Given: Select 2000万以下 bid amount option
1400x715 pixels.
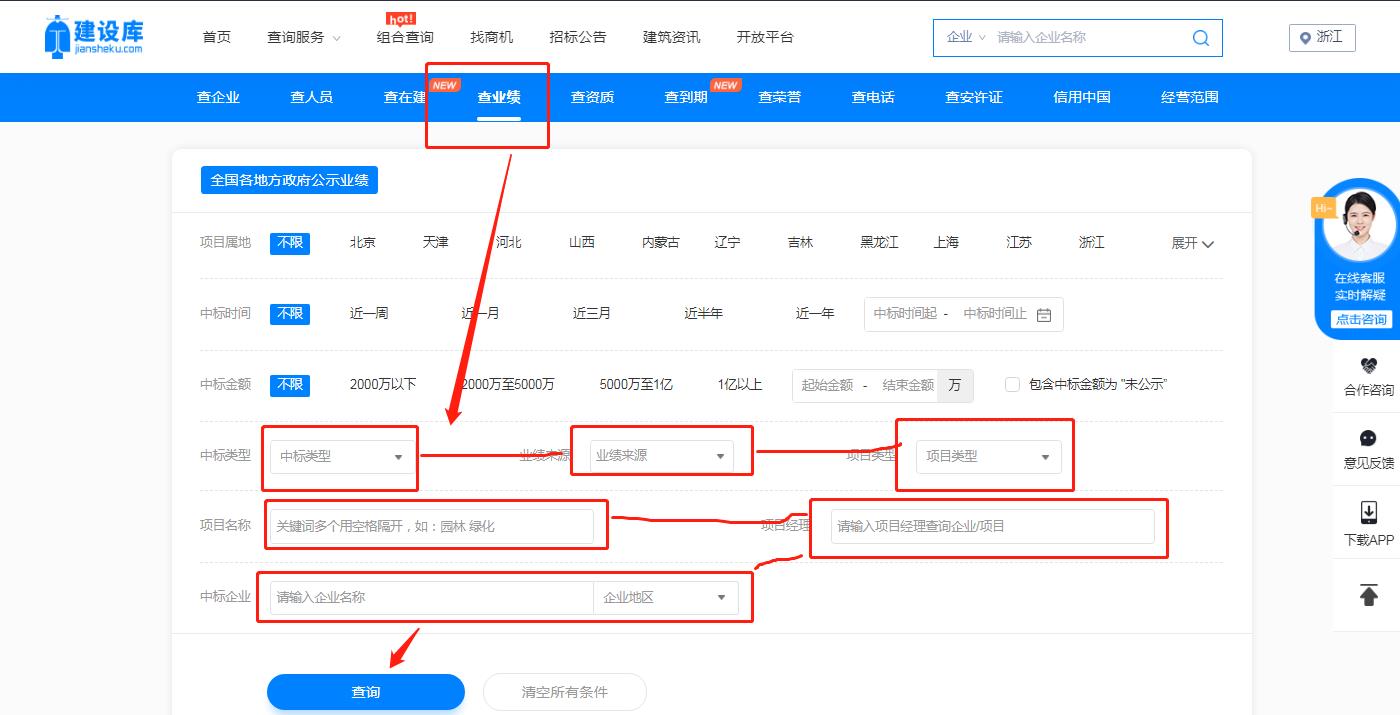Looking at the screenshot, I should click(x=382, y=385).
